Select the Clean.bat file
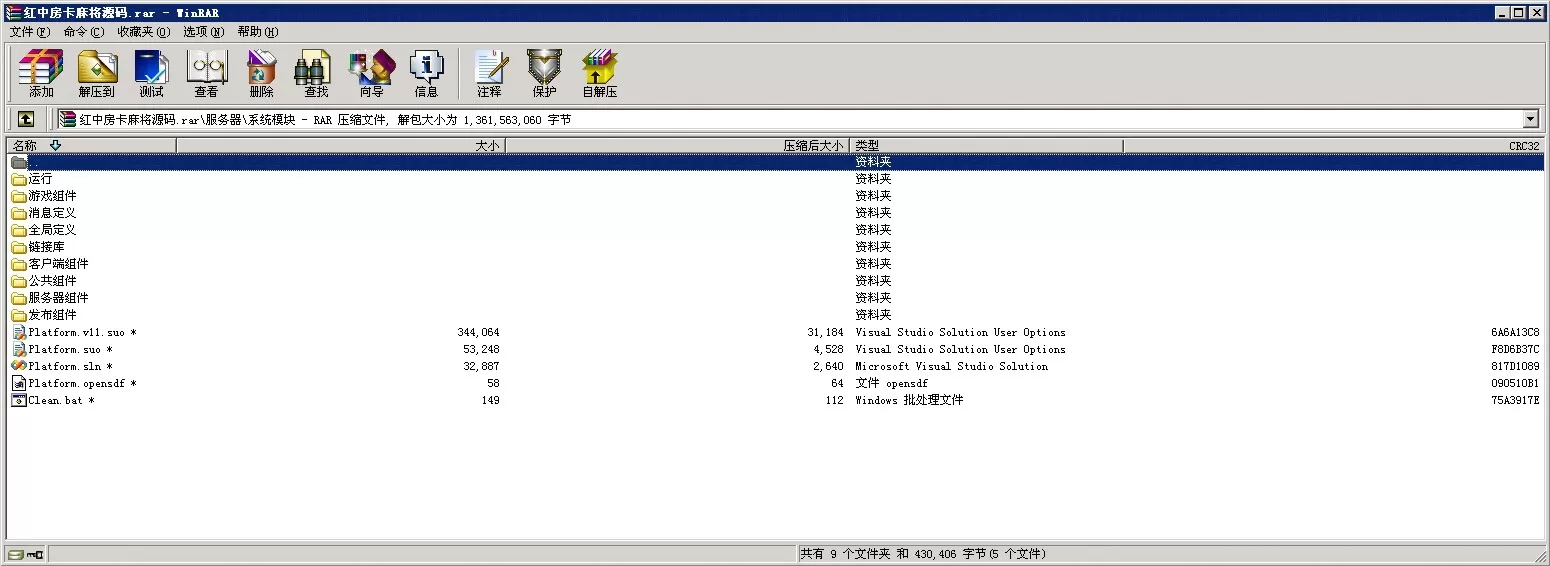Image resolution: width=1550 pixels, height=566 pixels. (56, 400)
